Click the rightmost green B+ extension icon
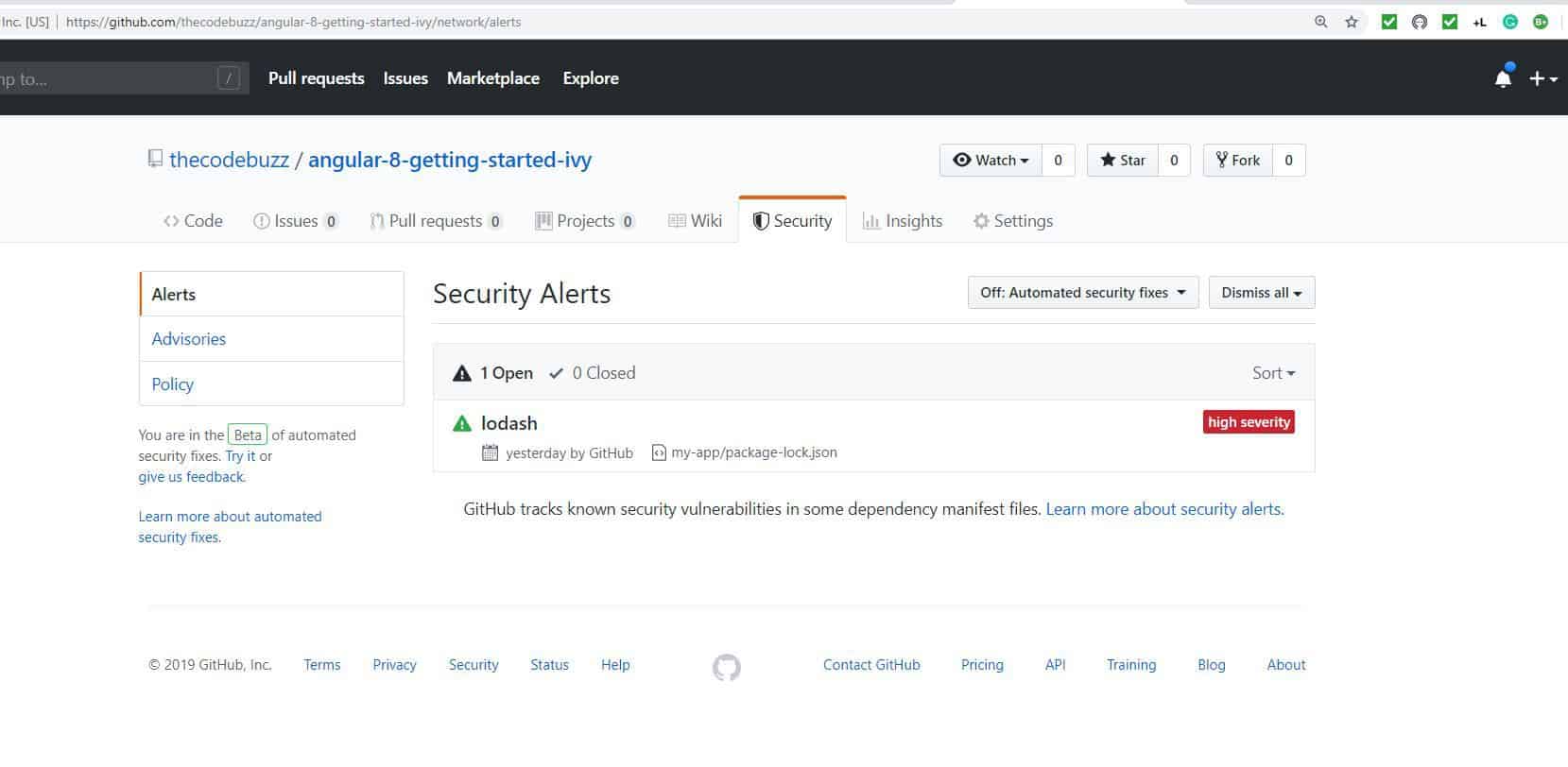The image size is (1568, 767). point(1541,22)
